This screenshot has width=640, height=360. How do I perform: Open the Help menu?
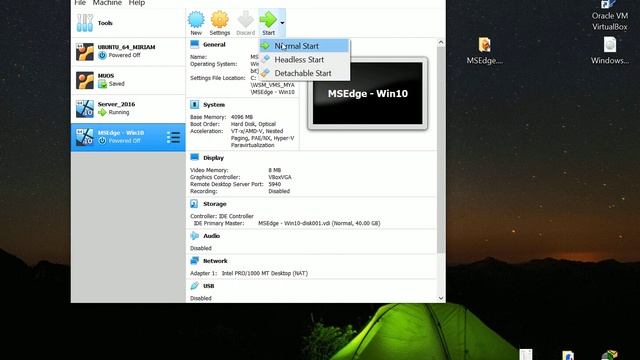(x=137, y=3)
